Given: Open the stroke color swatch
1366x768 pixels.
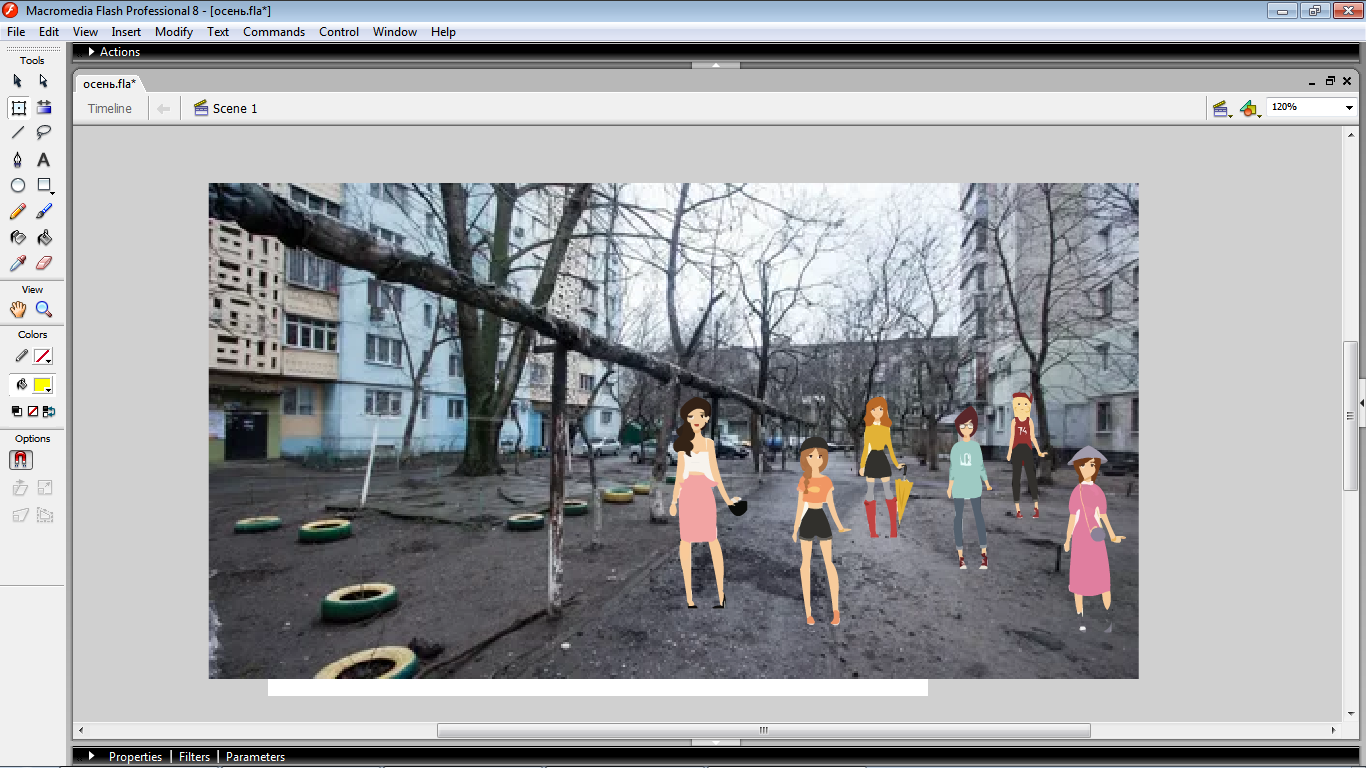Looking at the screenshot, I should point(43,357).
